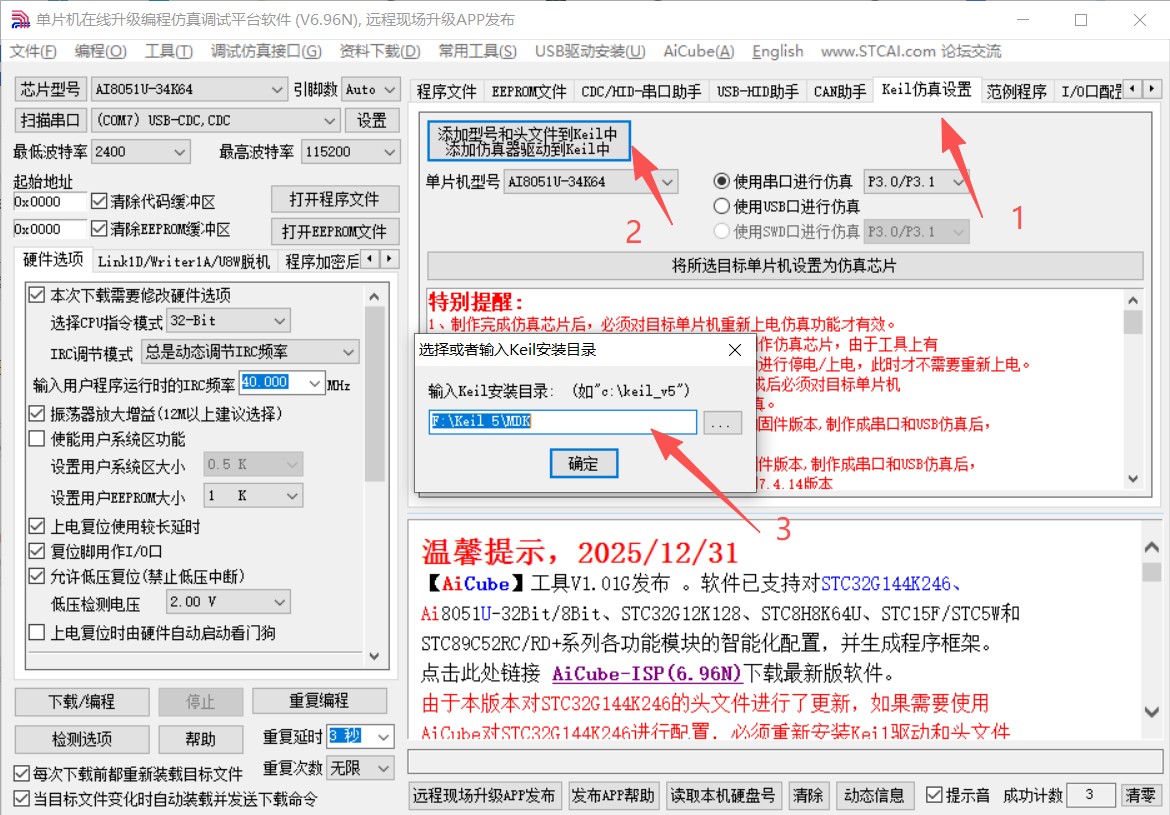
Task: Click the left arrow beside 程序加密后 tab
Action: point(368,258)
